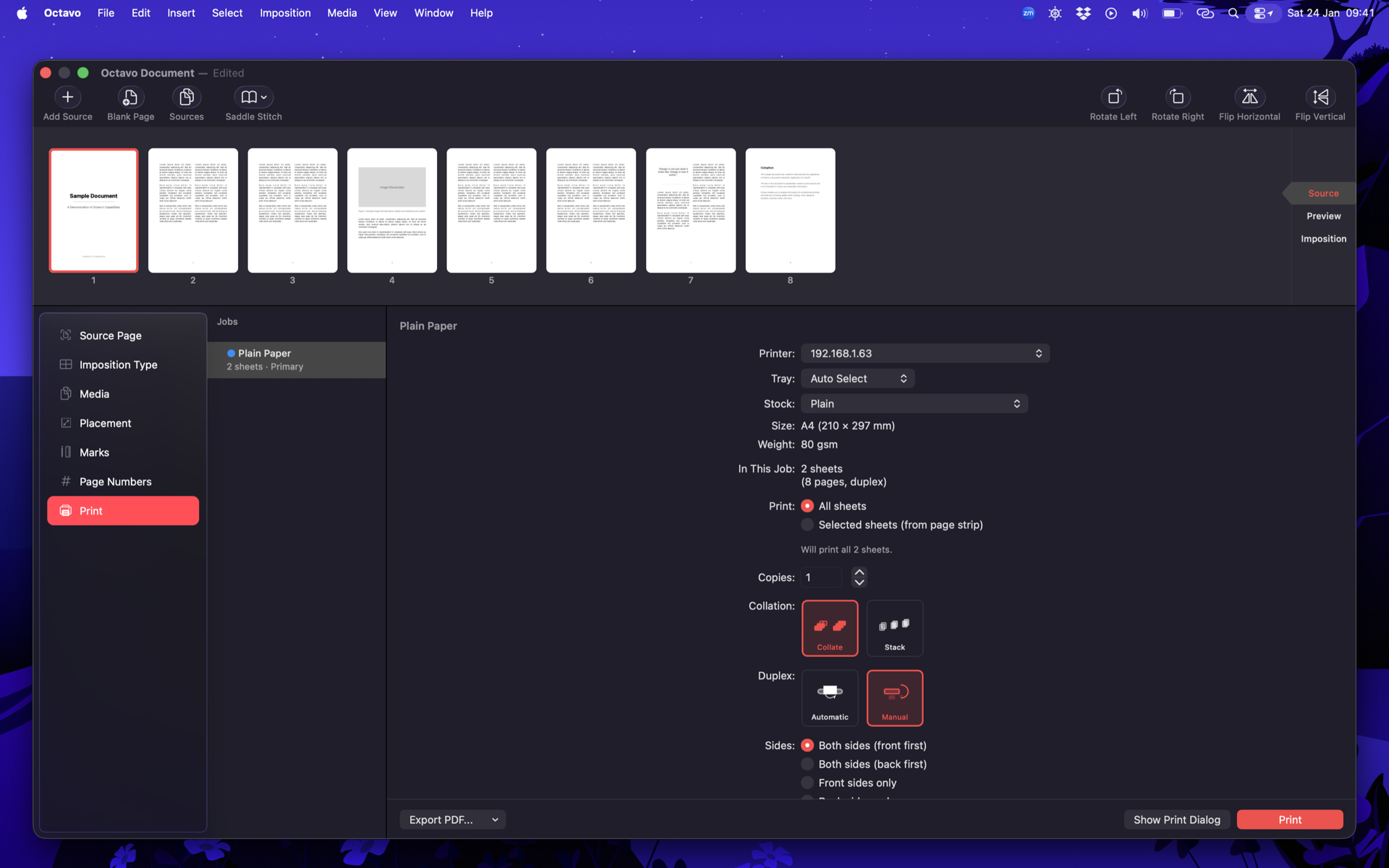
Task: Click the Rotate Left icon
Action: [1113, 97]
